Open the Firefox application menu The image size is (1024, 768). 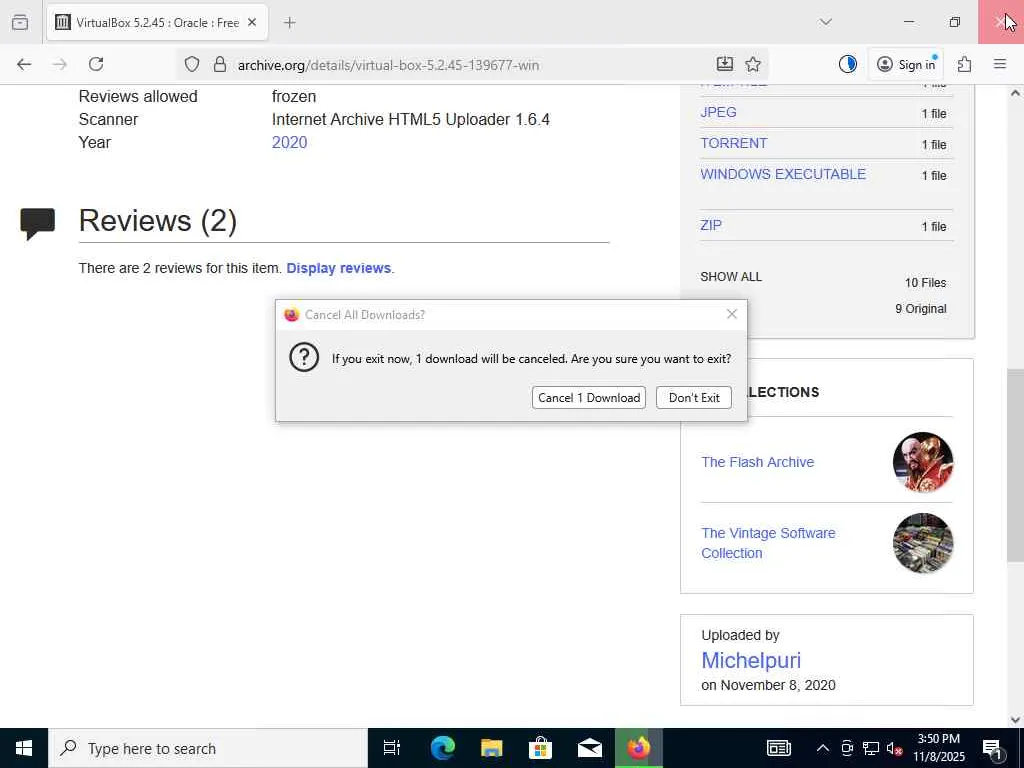(x=1000, y=64)
